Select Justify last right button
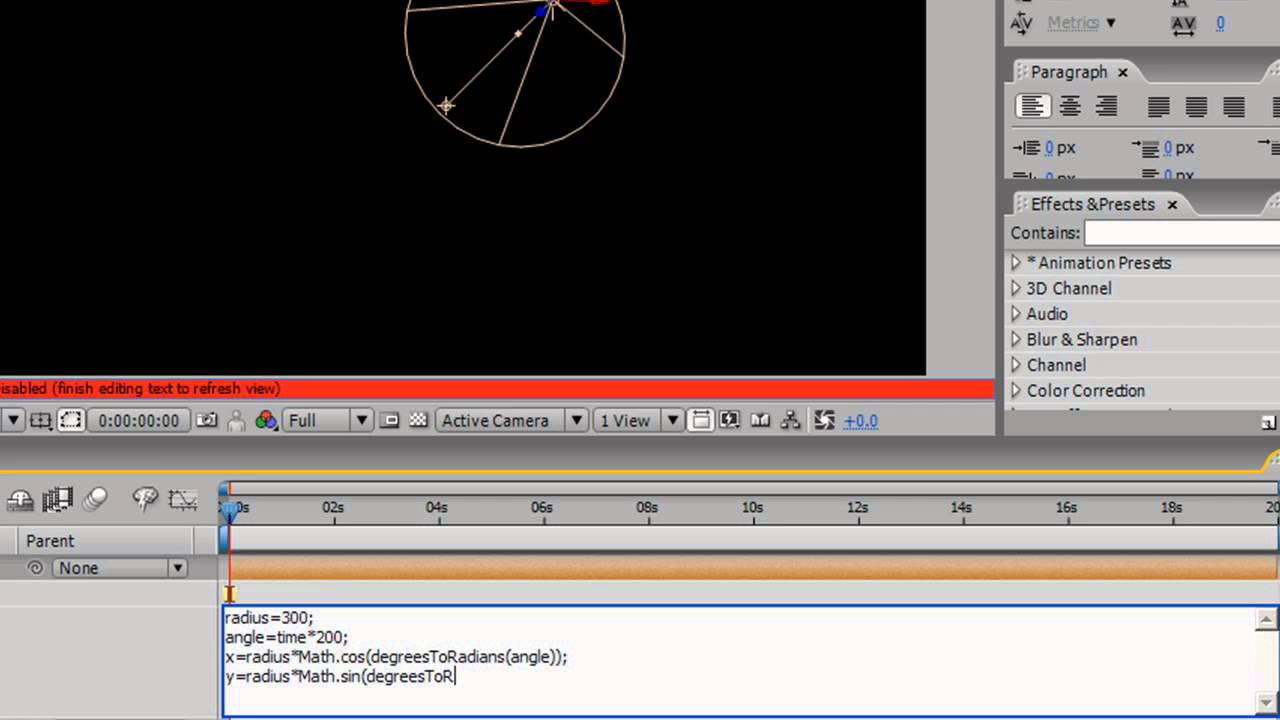 pos(1234,106)
